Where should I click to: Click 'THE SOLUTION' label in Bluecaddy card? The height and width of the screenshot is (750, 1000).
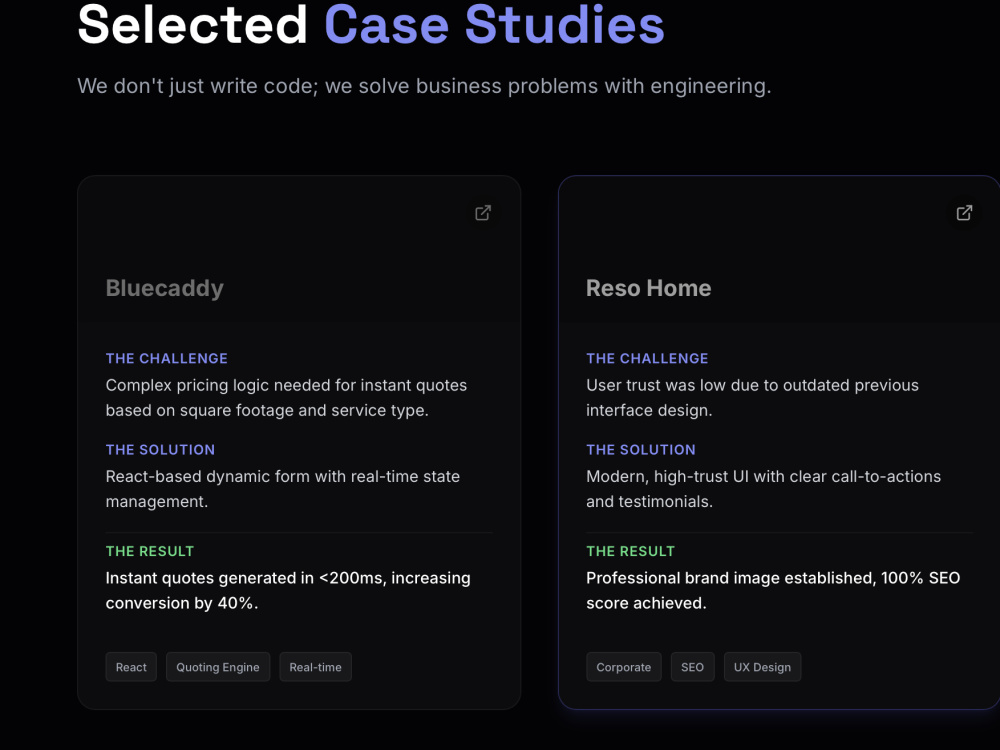160,450
